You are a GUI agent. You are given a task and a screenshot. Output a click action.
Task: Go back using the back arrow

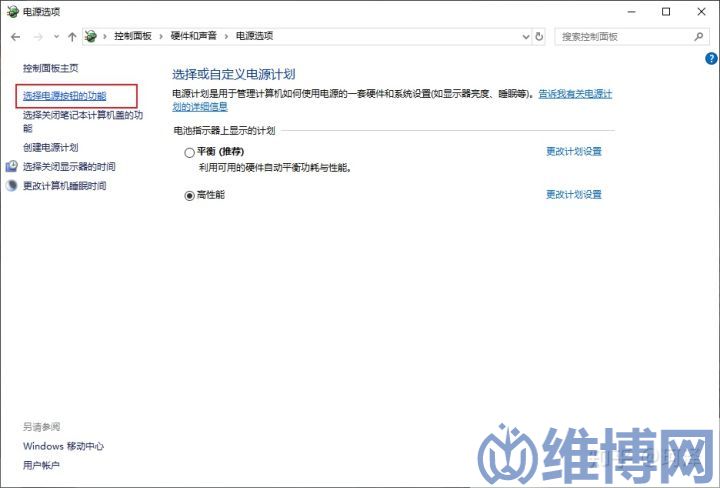[x=16, y=37]
